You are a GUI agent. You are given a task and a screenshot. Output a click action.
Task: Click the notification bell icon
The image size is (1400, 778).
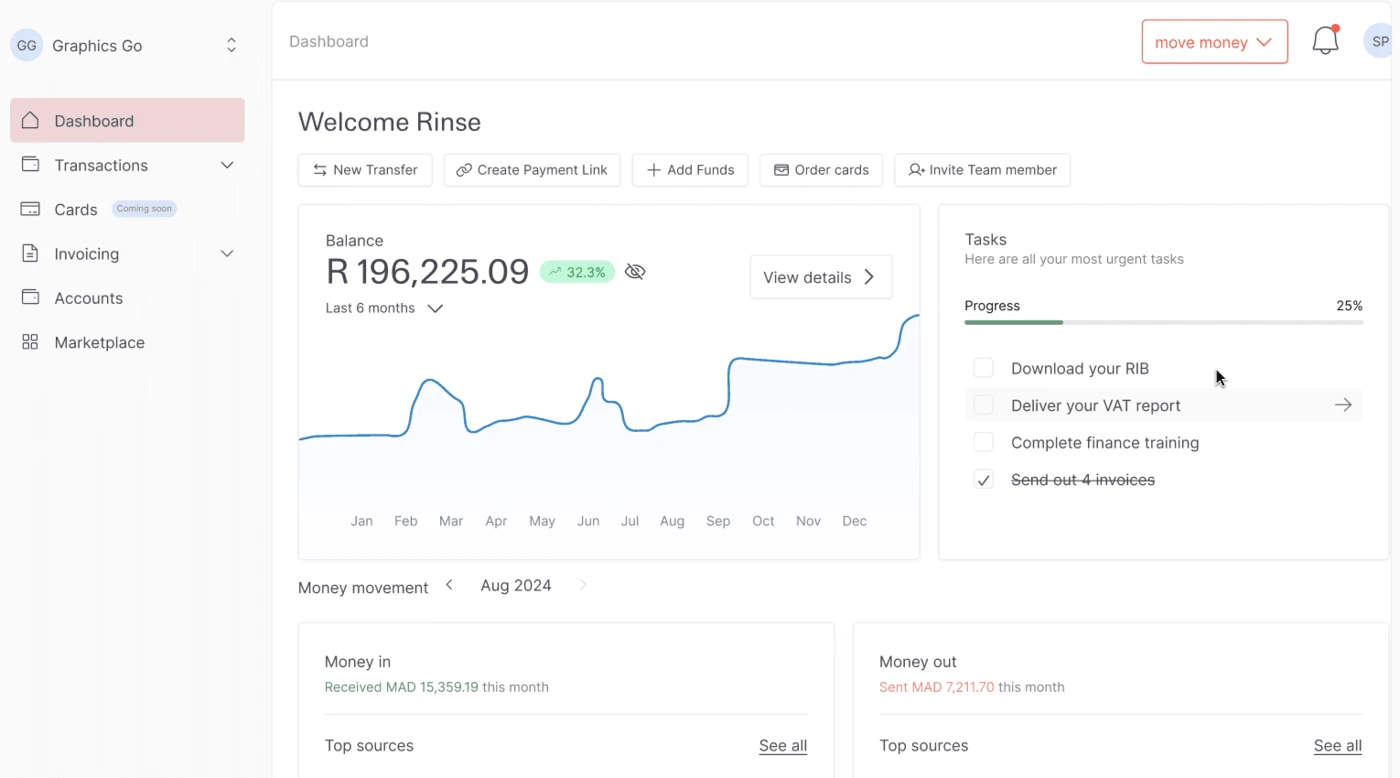(1325, 41)
